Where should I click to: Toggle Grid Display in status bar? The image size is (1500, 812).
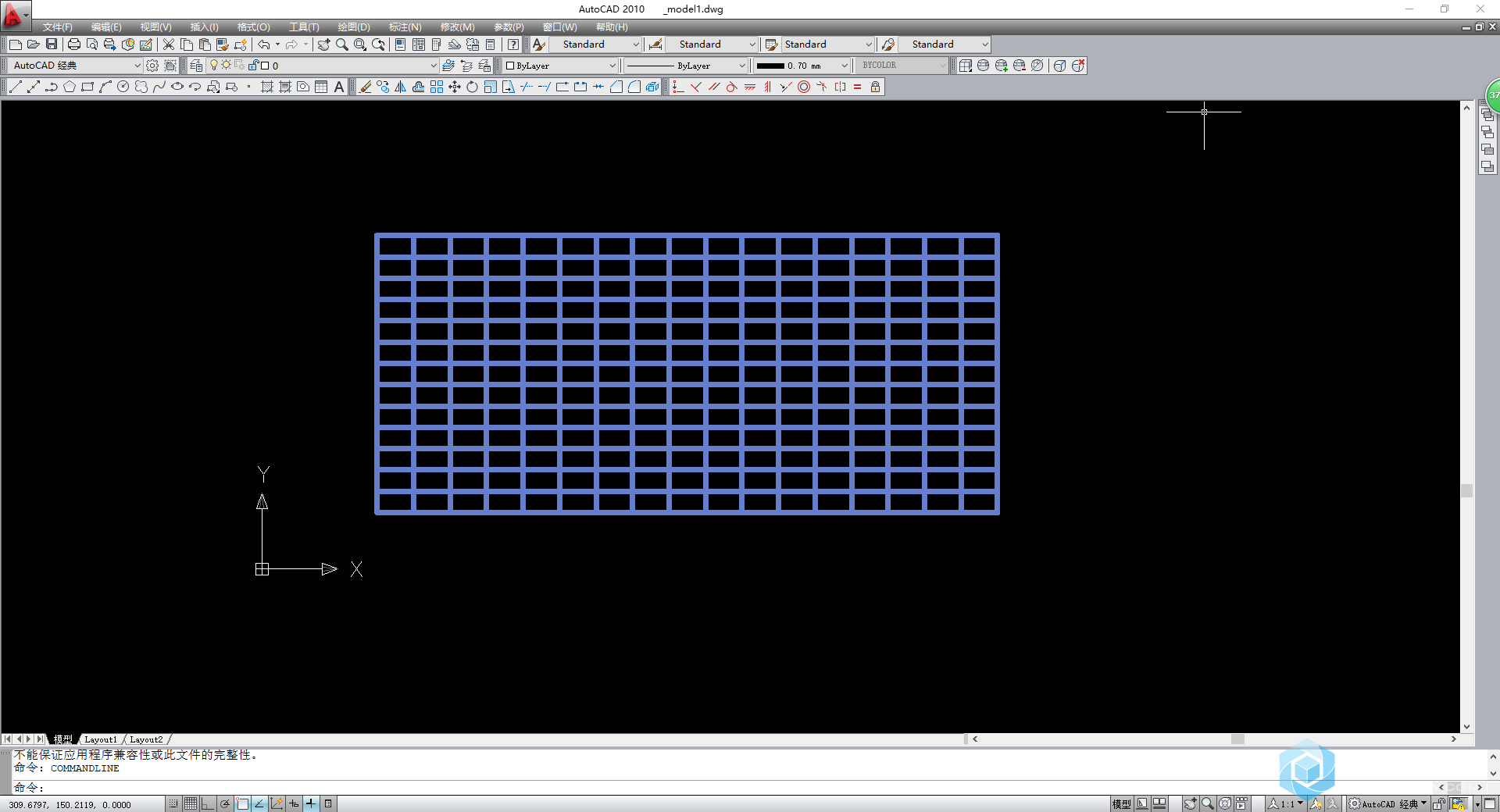pyautogui.click(x=191, y=803)
